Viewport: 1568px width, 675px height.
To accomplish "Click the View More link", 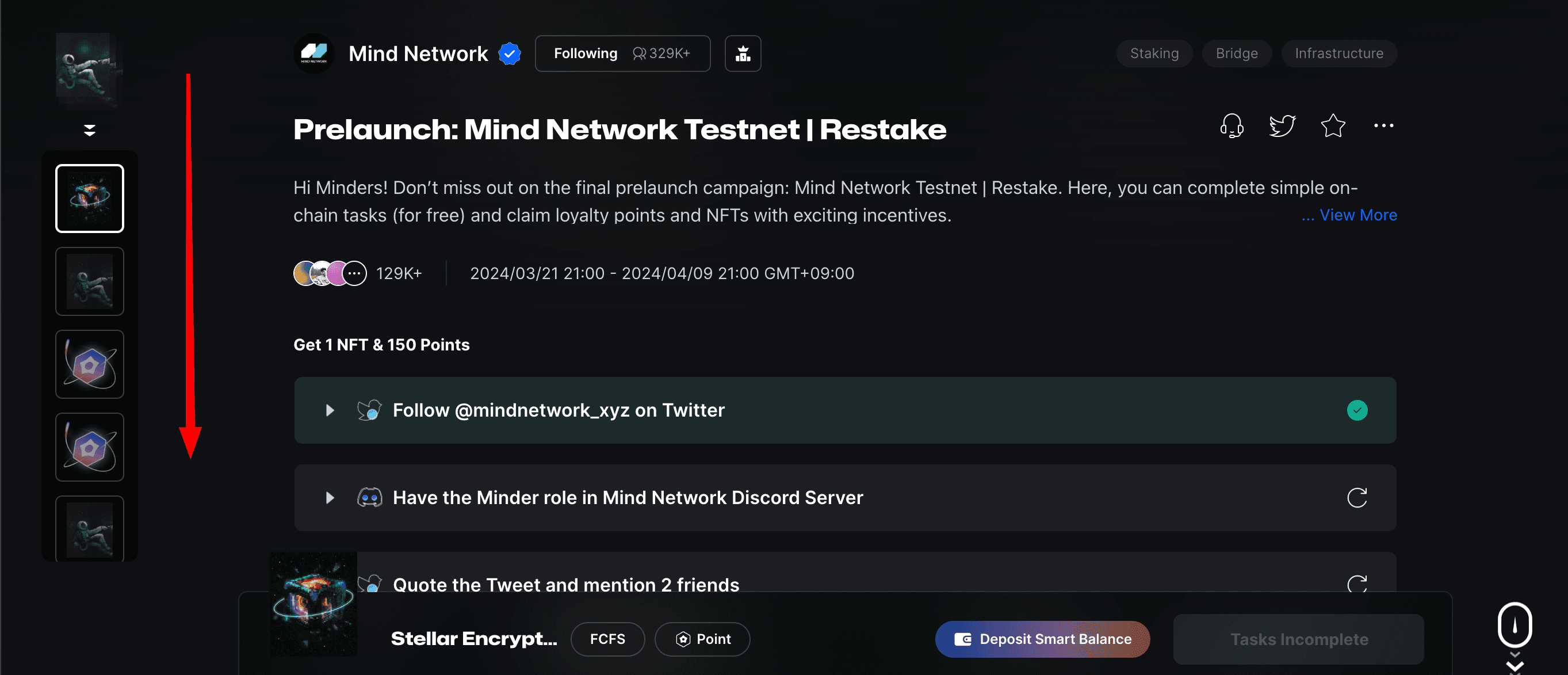I will 1358,215.
